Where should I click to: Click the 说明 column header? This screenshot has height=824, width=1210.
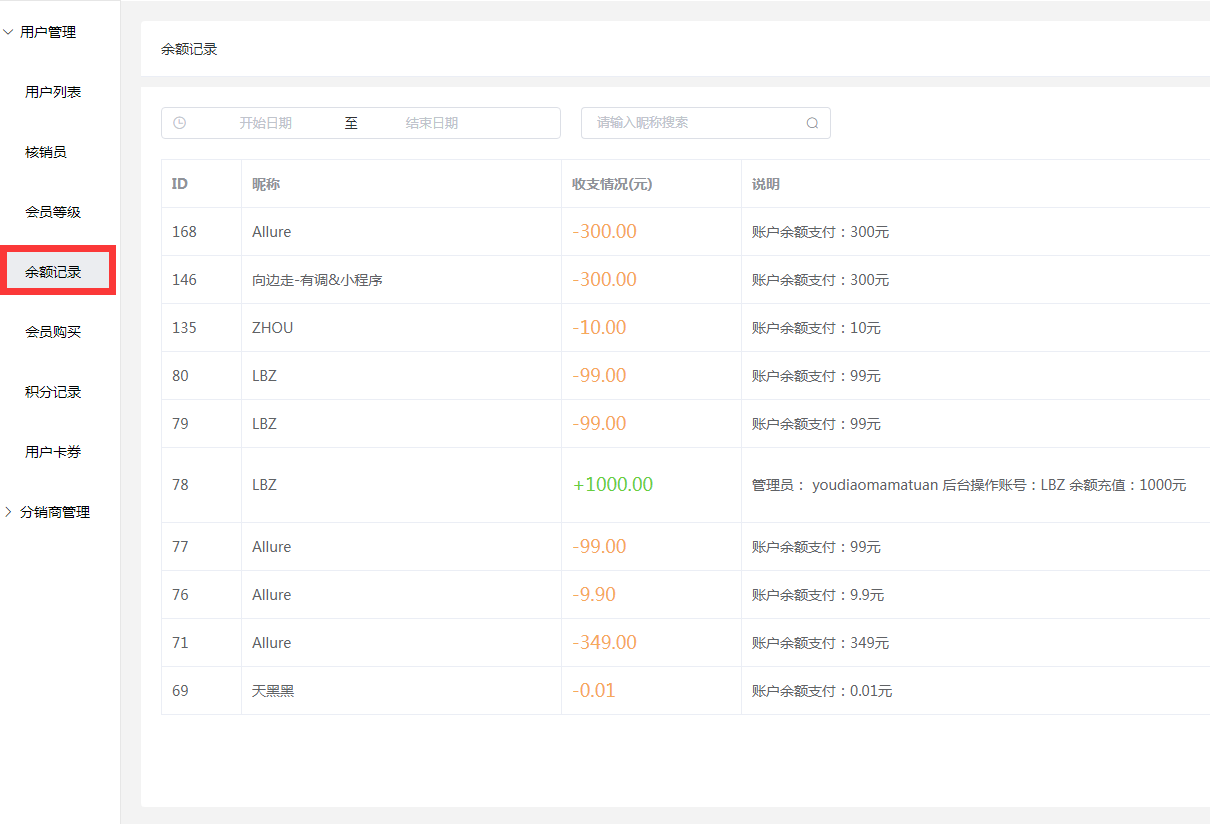click(766, 184)
